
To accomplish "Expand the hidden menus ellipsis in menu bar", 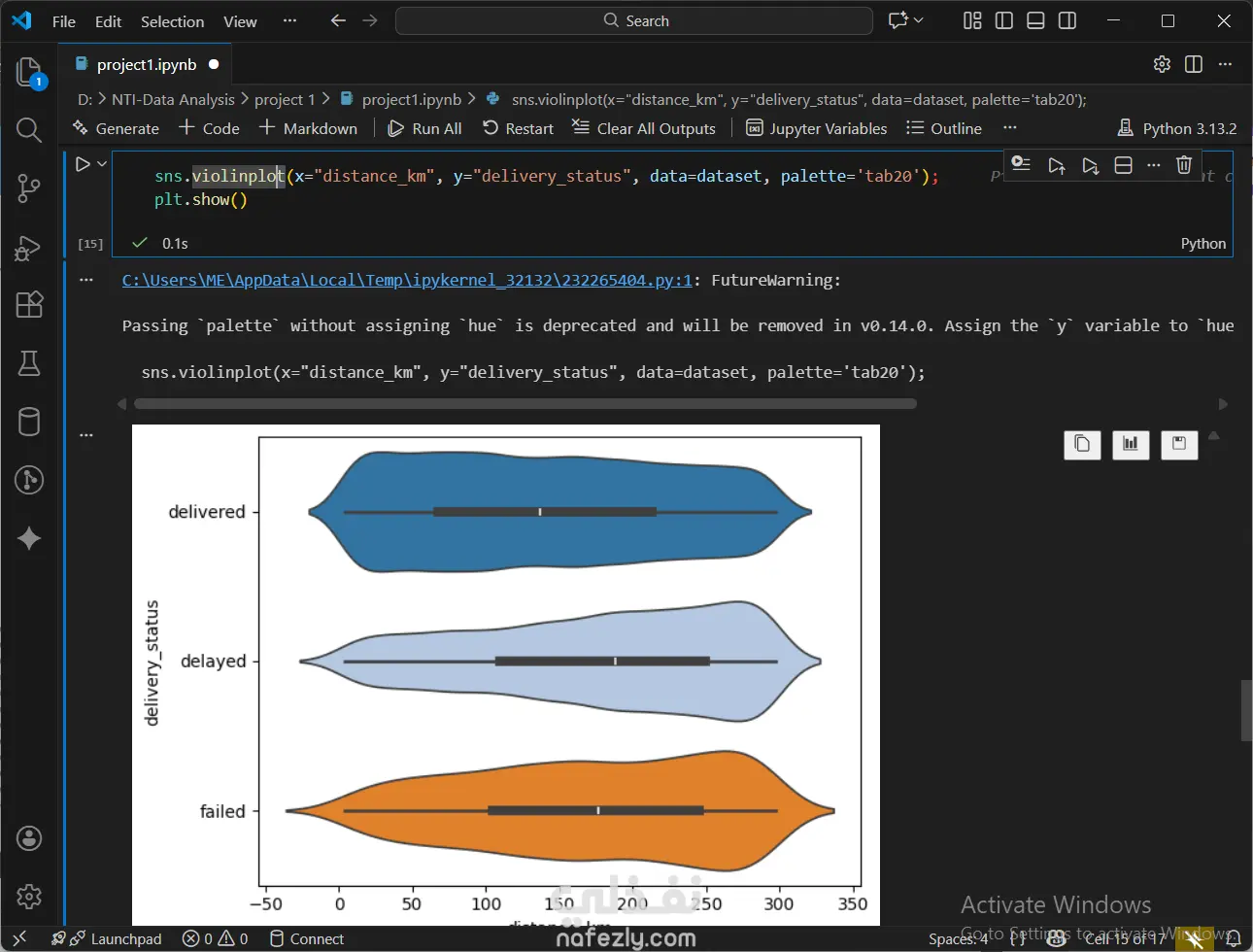I will (x=289, y=20).
